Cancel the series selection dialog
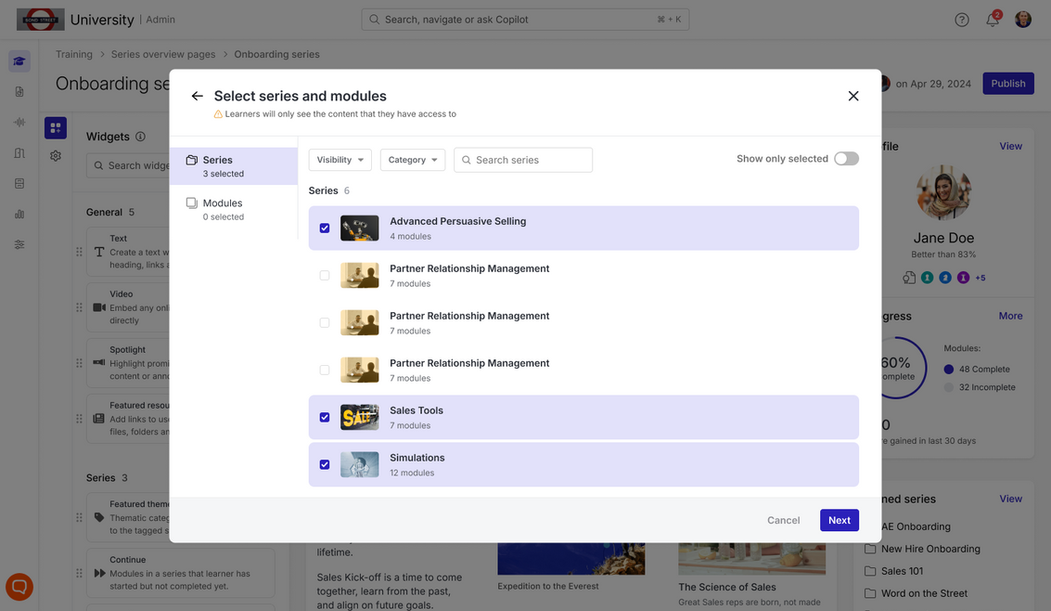Screen dimensions: 1051x611 pos(783,520)
